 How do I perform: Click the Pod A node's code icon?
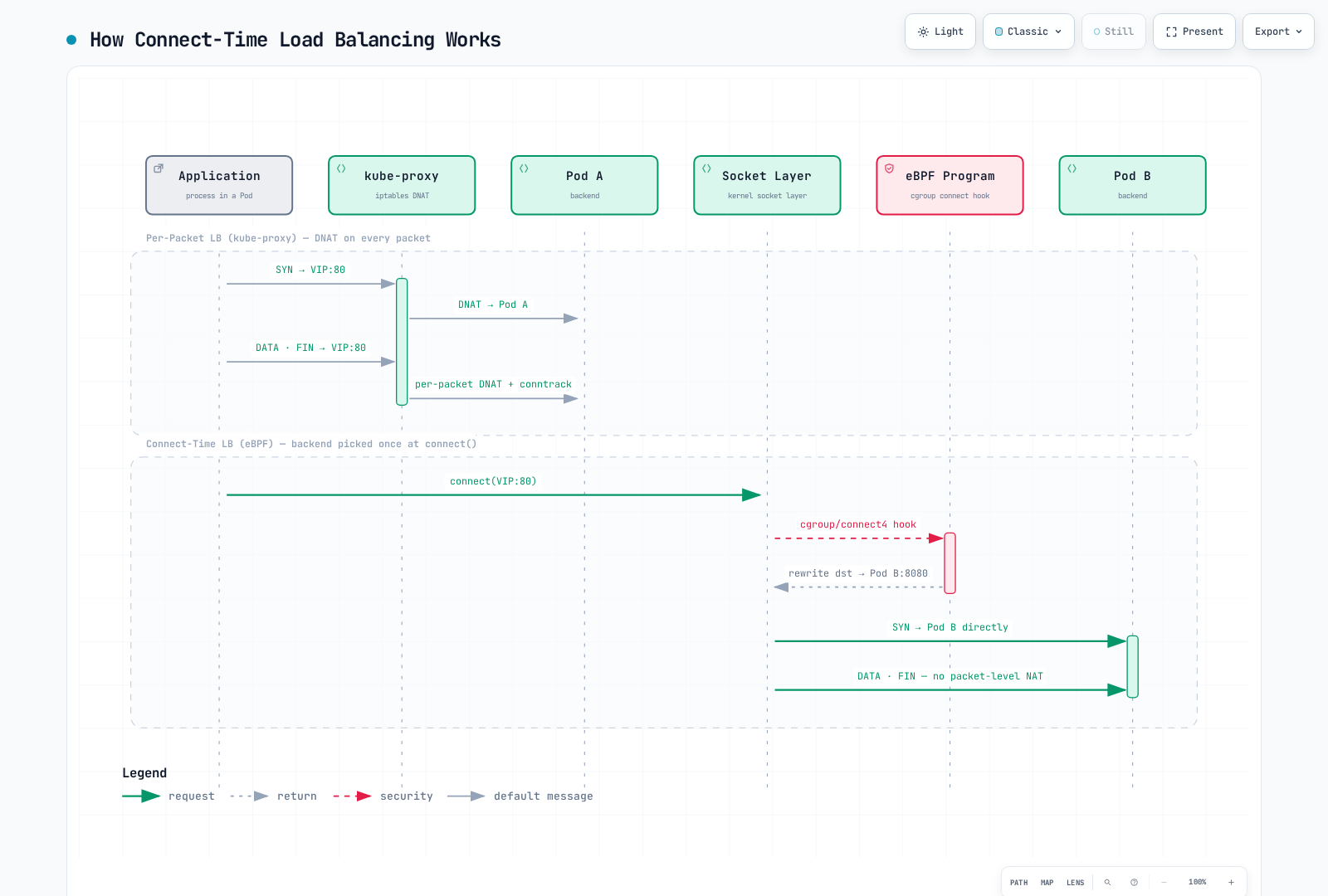coord(524,168)
